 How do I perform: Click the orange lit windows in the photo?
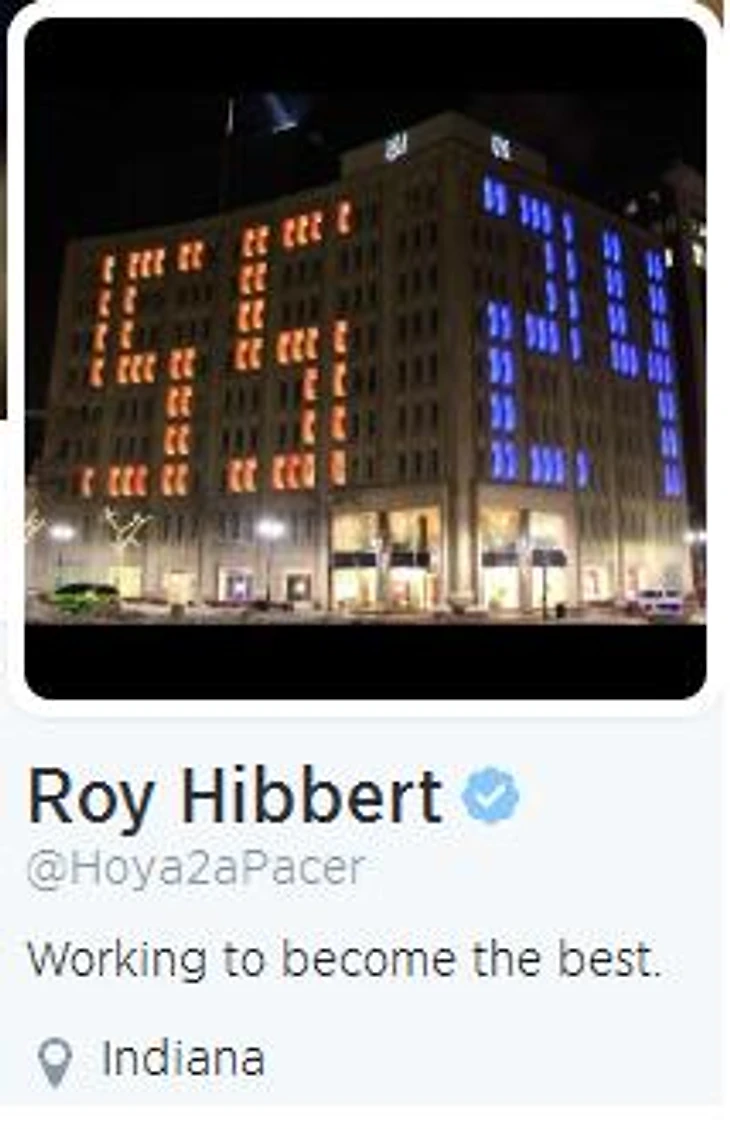tap(220, 353)
